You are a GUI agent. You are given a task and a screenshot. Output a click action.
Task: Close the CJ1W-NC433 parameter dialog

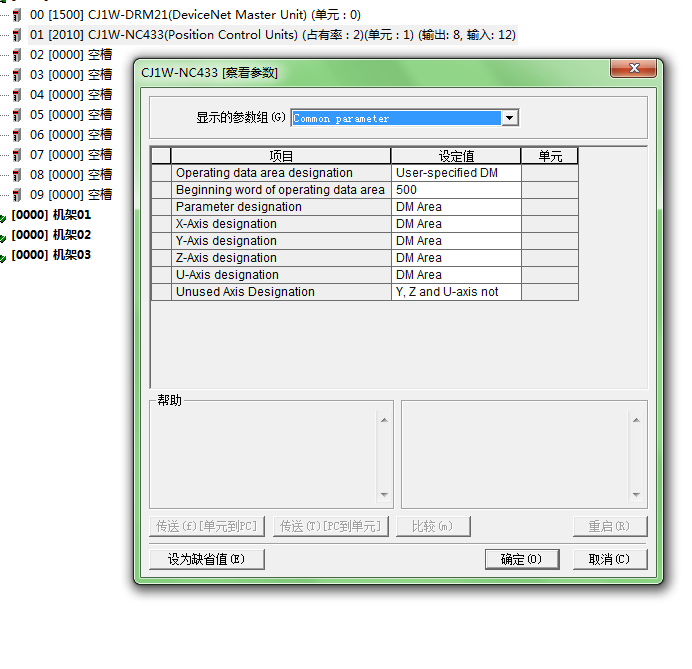[x=632, y=69]
